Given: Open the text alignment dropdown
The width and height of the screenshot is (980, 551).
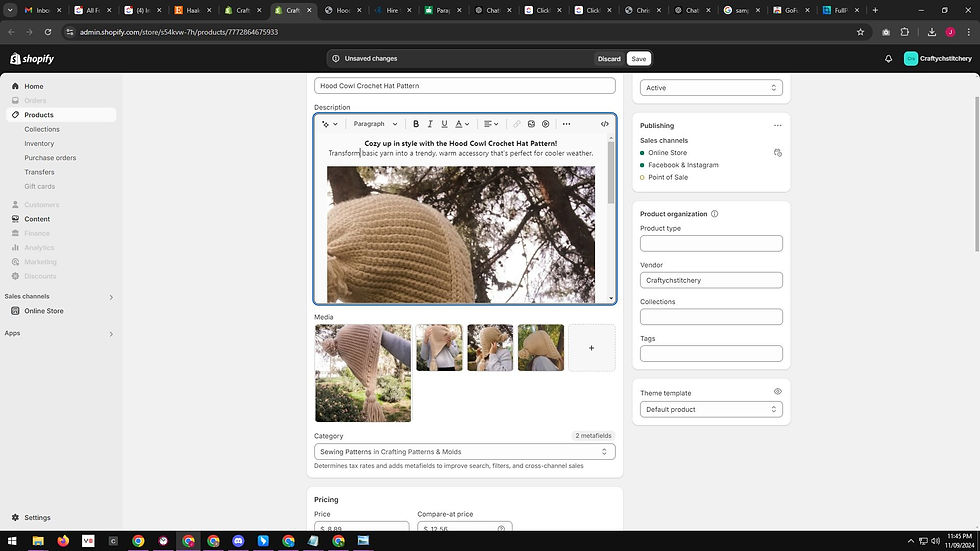Looking at the screenshot, I should [491, 124].
